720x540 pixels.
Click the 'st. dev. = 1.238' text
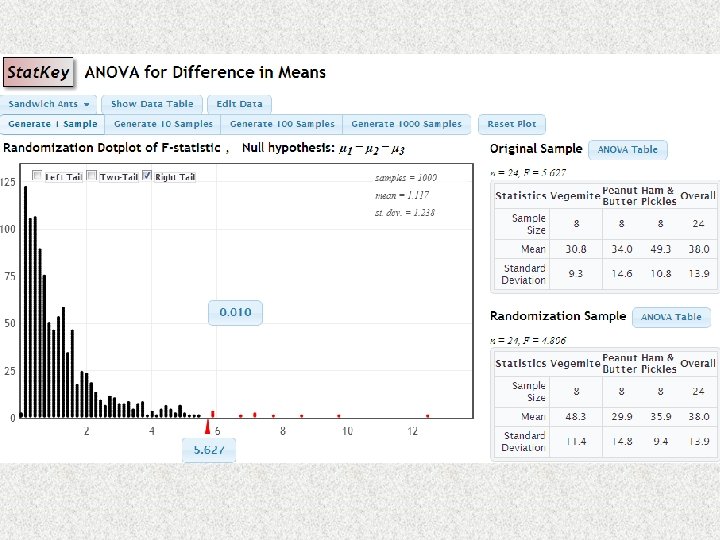point(405,213)
